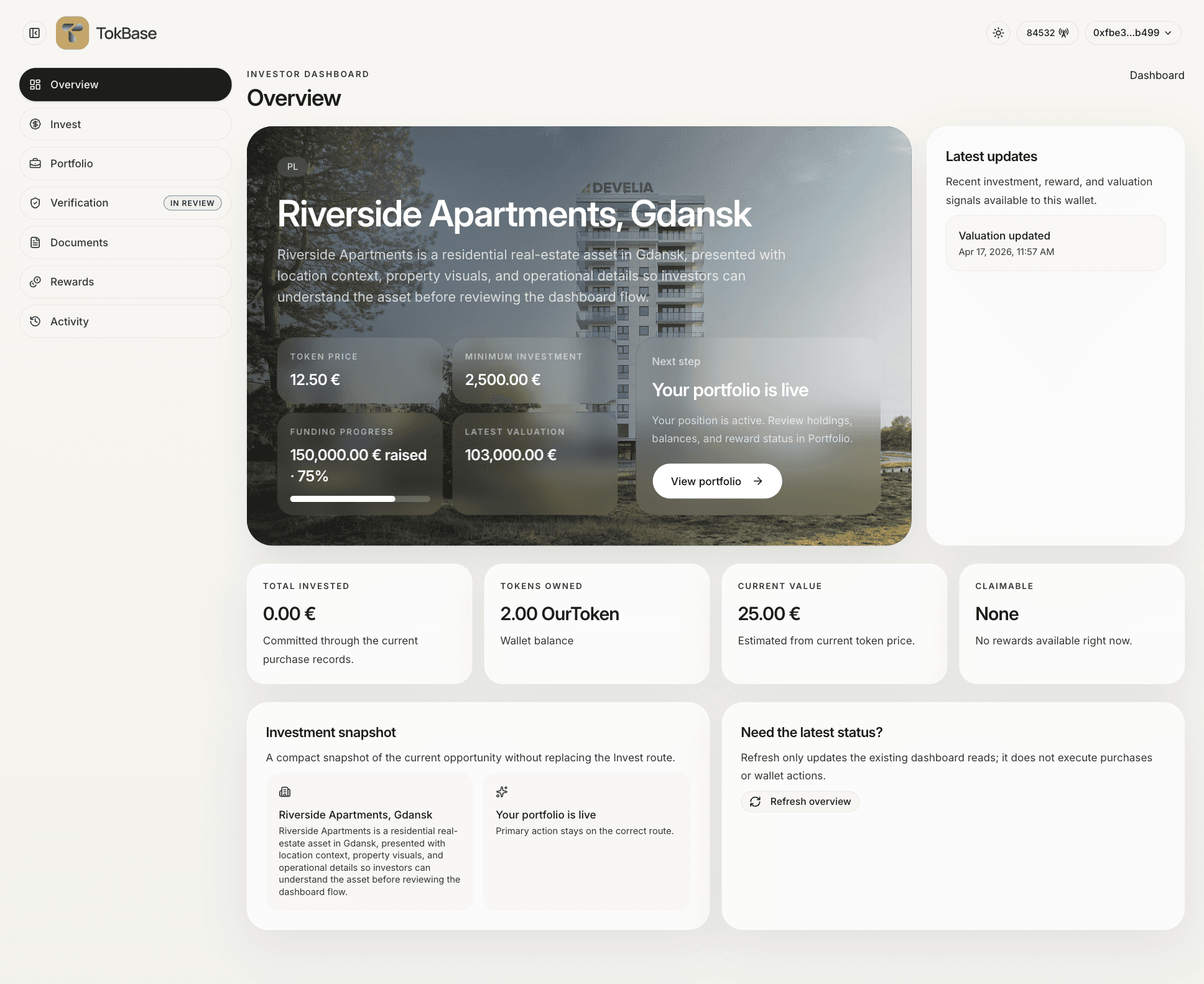1204x984 pixels.
Task: Click the funding progress bar at 75%
Action: click(360, 499)
